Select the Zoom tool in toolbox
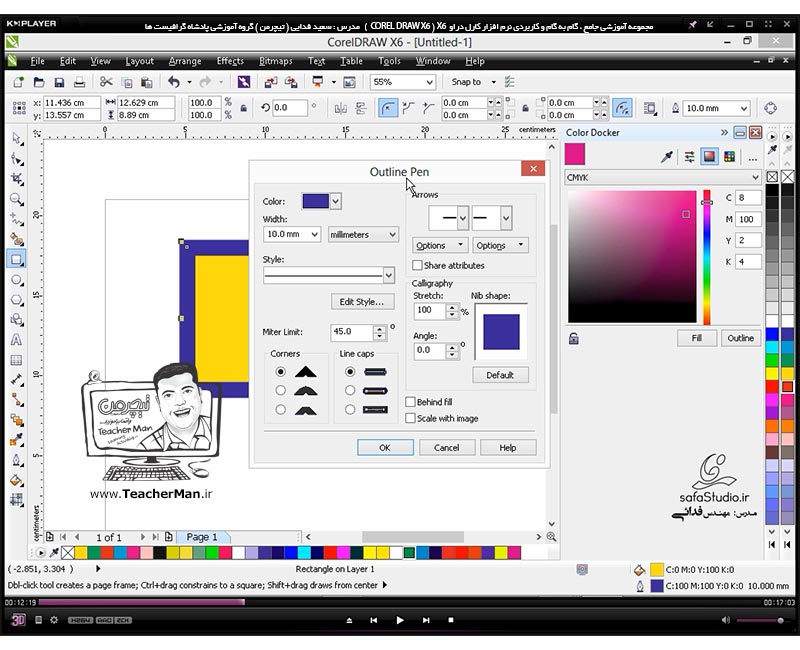The height and width of the screenshot is (650, 800). click(17, 199)
